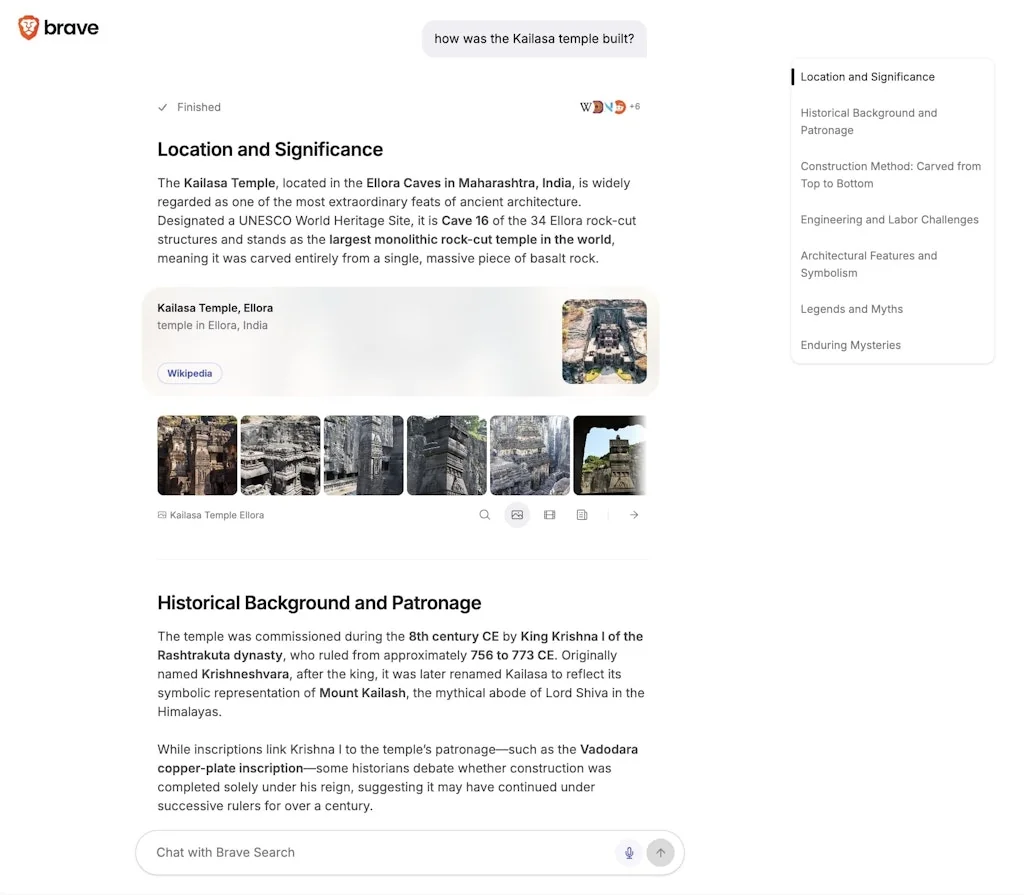Select the image search icon

coord(517,514)
